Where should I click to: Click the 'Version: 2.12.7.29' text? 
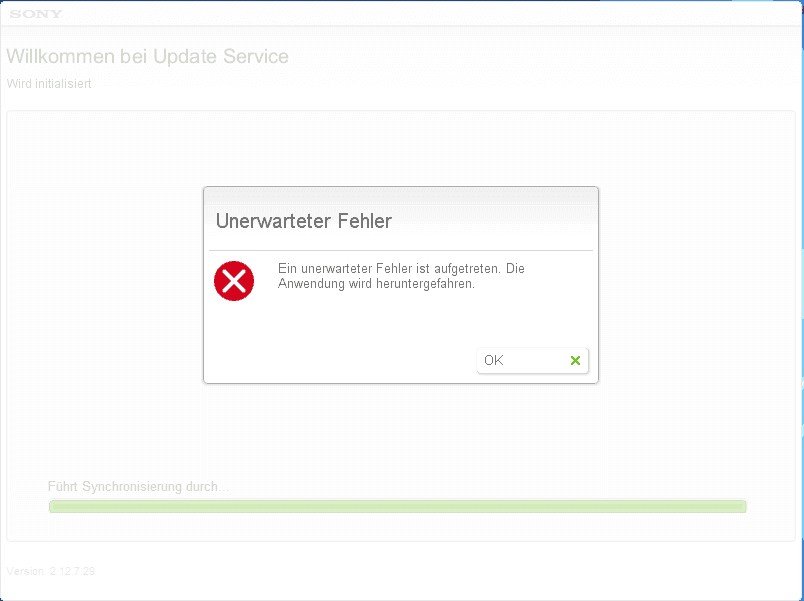(50, 571)
